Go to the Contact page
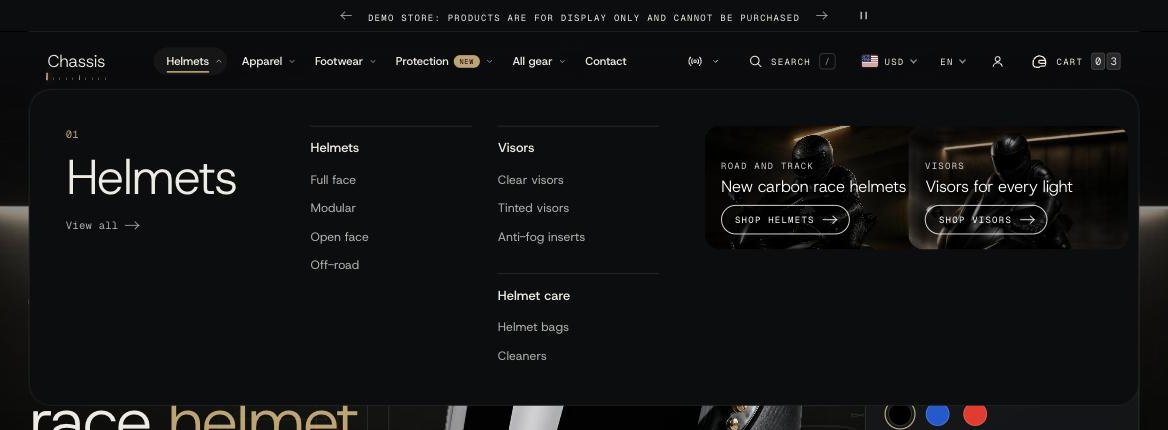Image resolution: width=1168 pixels, height=430 pixels. click(x=606, y=61)
